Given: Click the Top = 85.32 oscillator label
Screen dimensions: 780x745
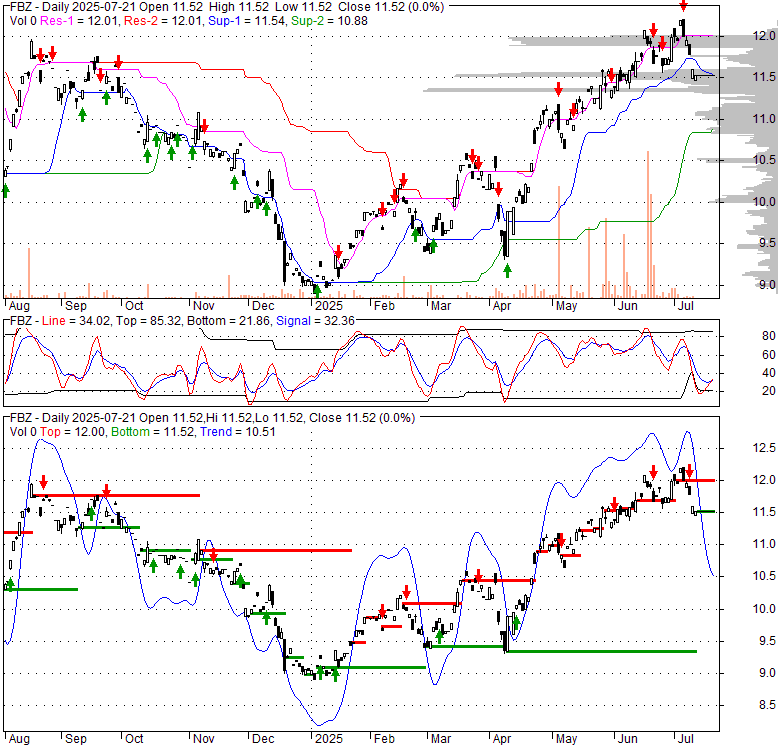Looking at the screenshot, I should (x=148, y=321).
